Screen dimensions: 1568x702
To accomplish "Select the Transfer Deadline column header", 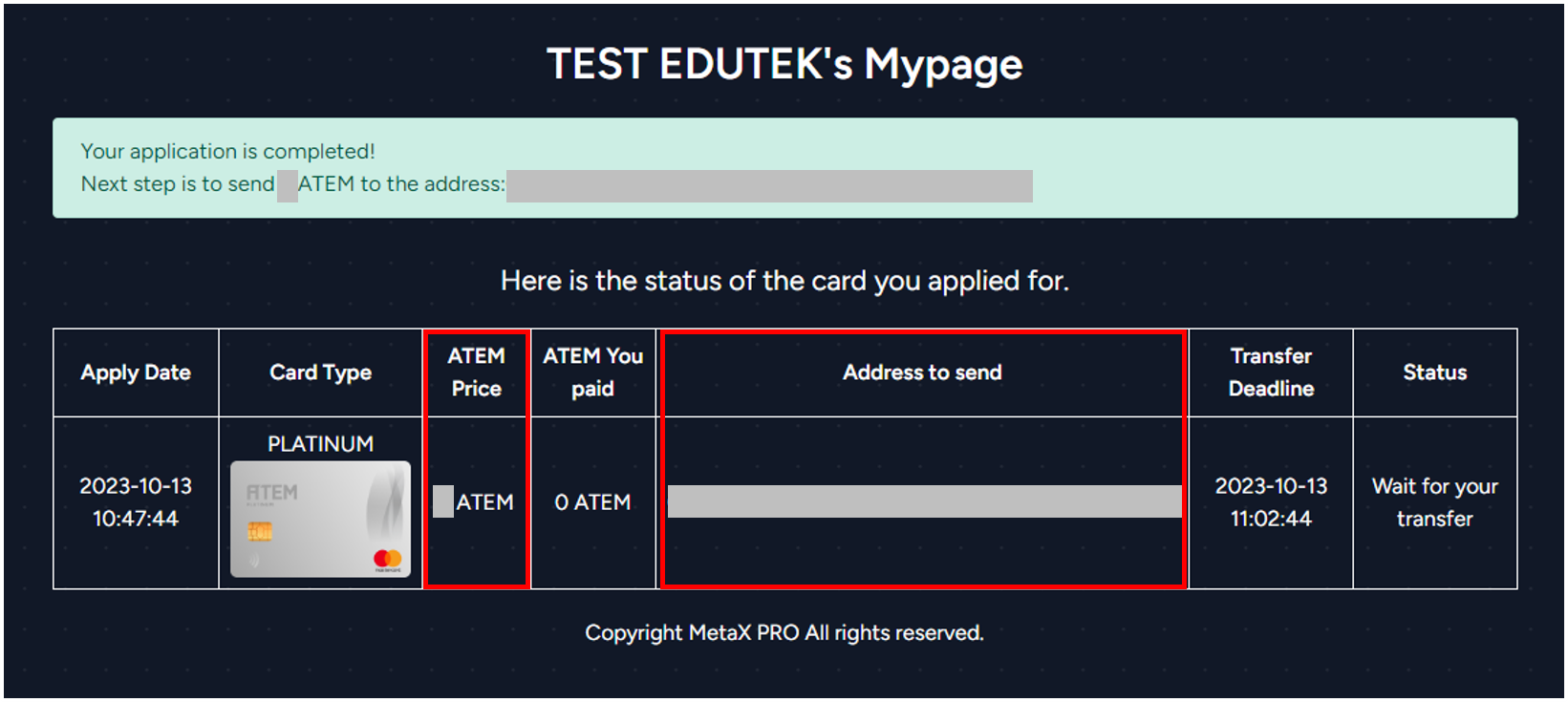I will (x=1271, y=372).
